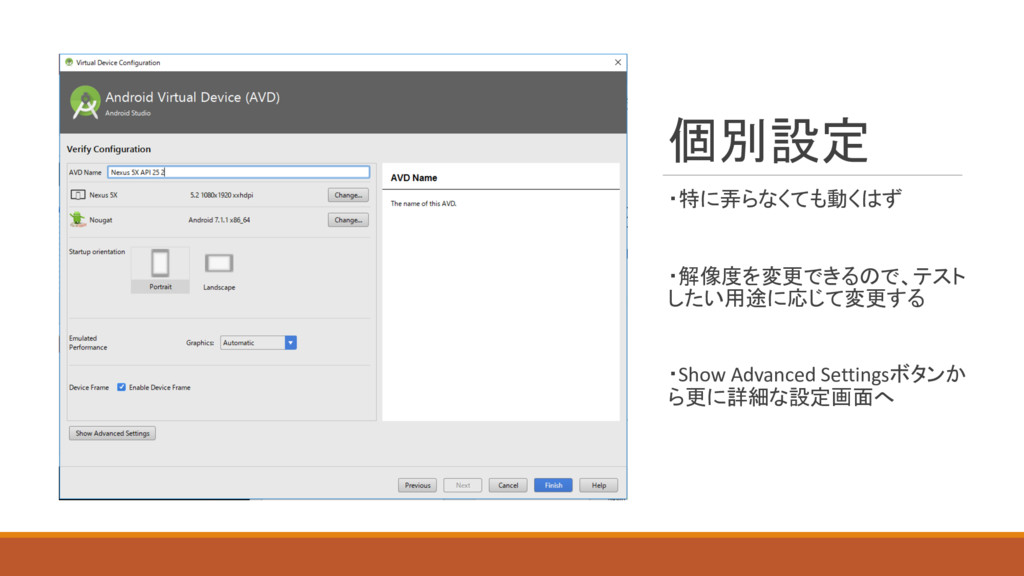Click Show Advanced Settings button
Image resolution: width=1024 pixels, height=576 pixels.
click(x=112, y=433)
